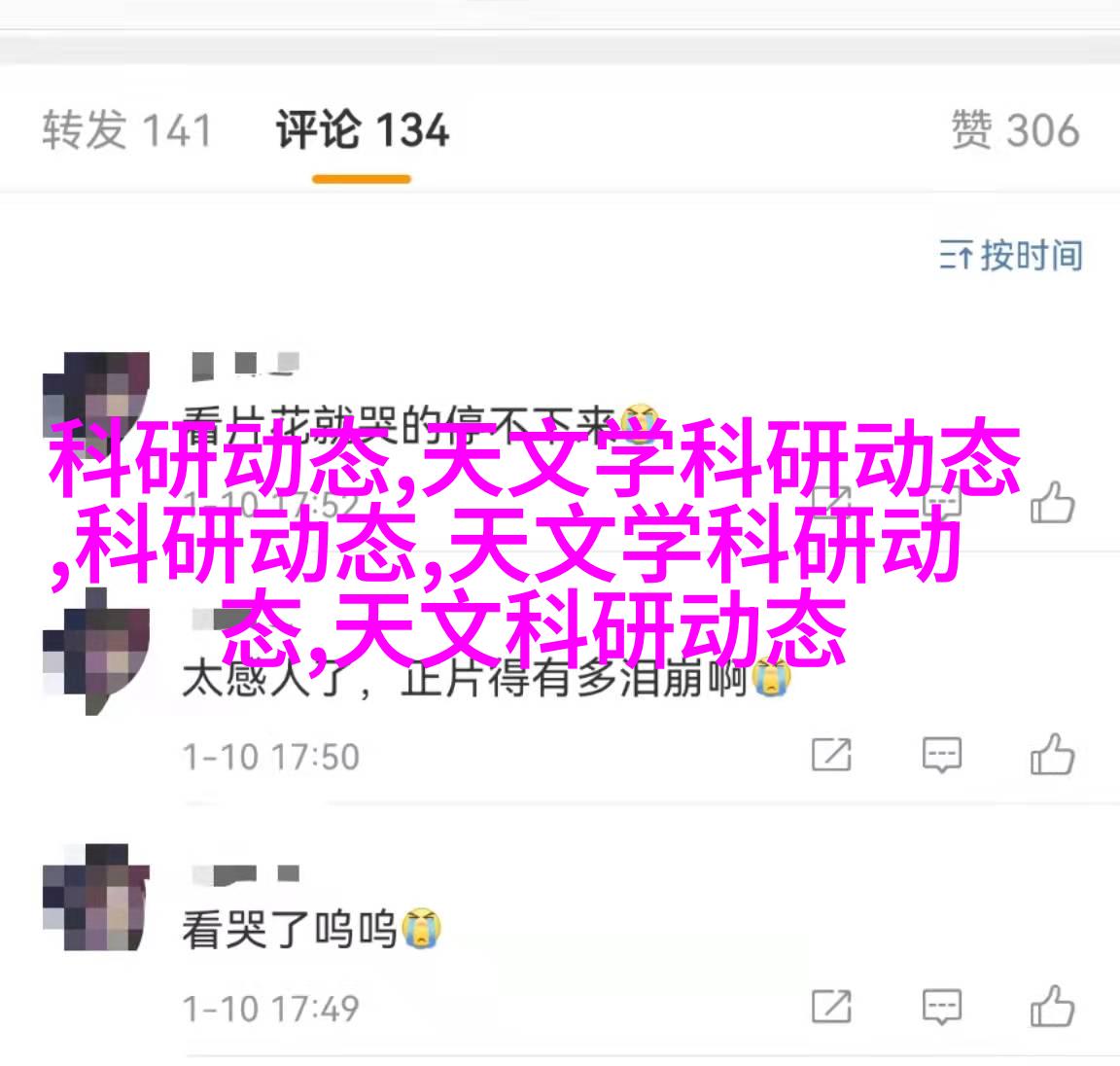1120x1066 pixels.
Task: Open username above first comment
Action: [245, 365]
